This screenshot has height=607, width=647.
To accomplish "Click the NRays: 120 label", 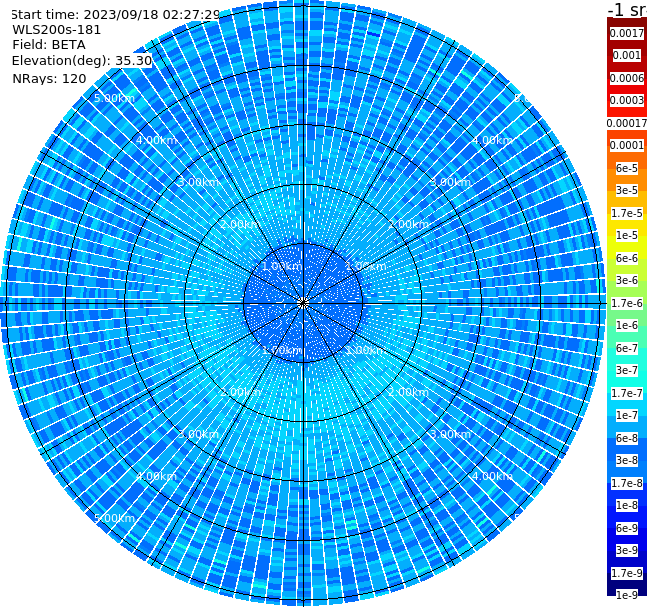I will click(x=49, y=78).
